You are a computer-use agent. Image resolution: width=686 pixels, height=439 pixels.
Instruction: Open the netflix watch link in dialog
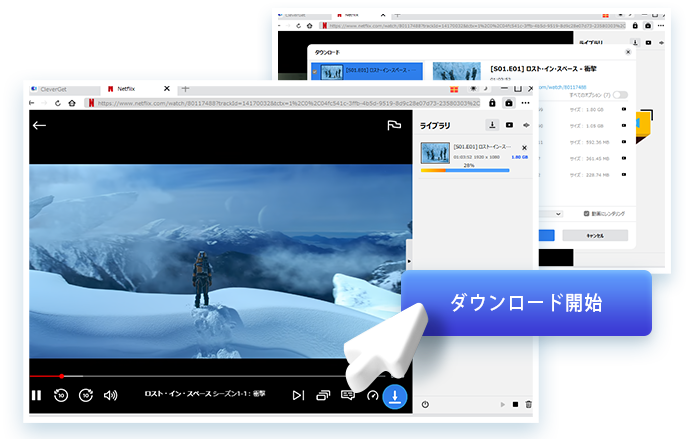coord(563,87)
